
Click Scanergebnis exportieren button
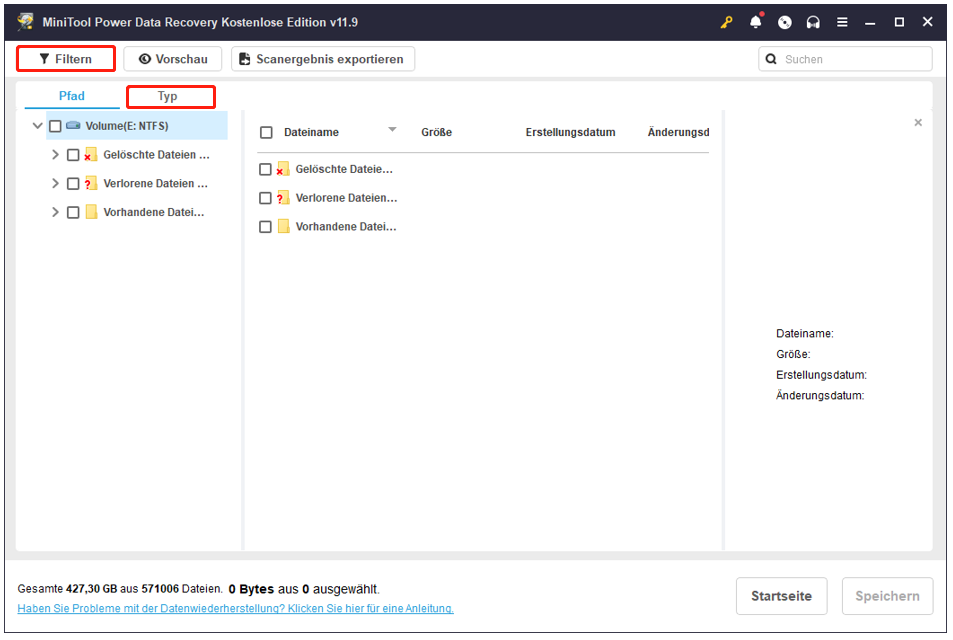click(323, 59)
